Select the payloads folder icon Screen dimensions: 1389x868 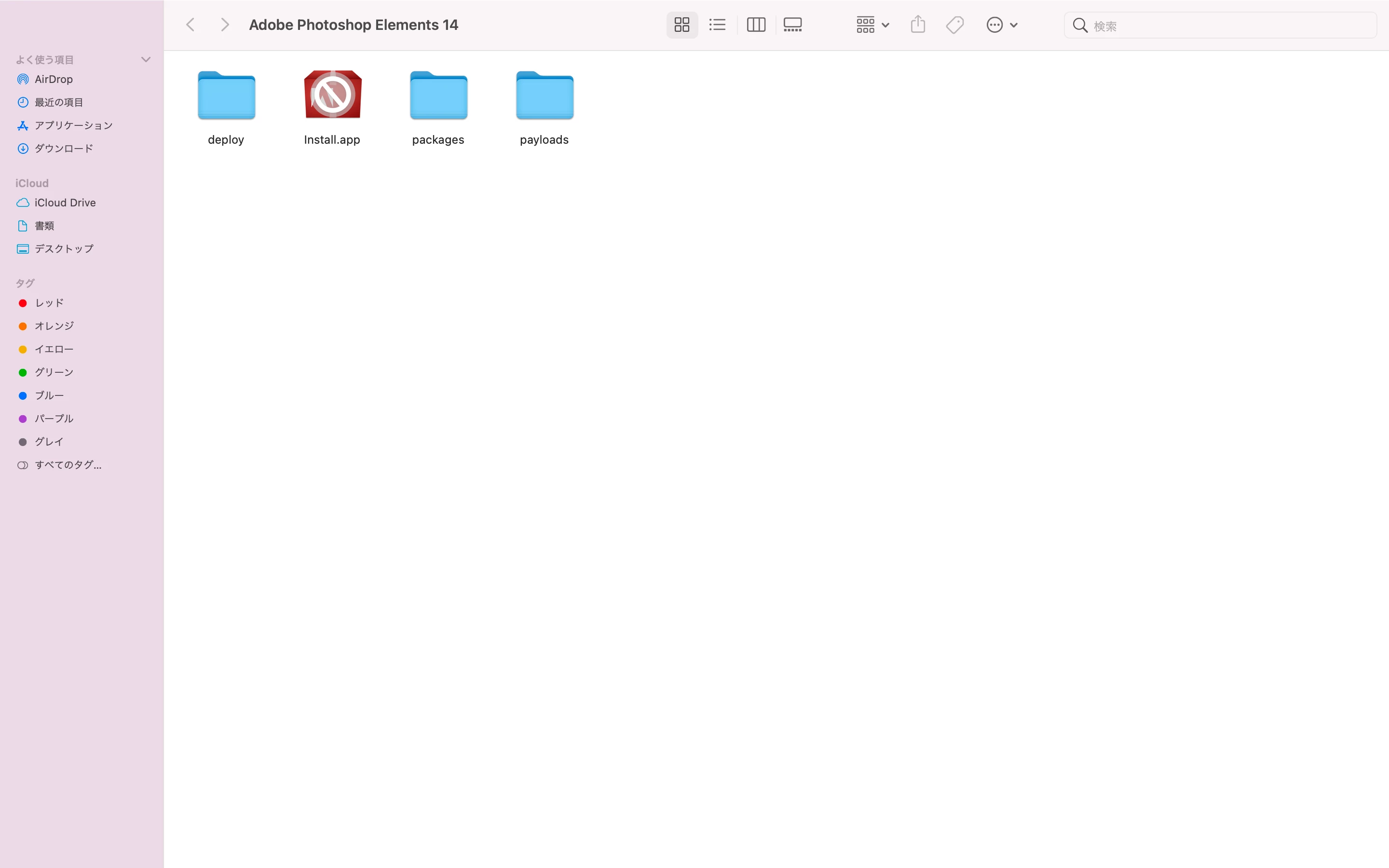544,96
